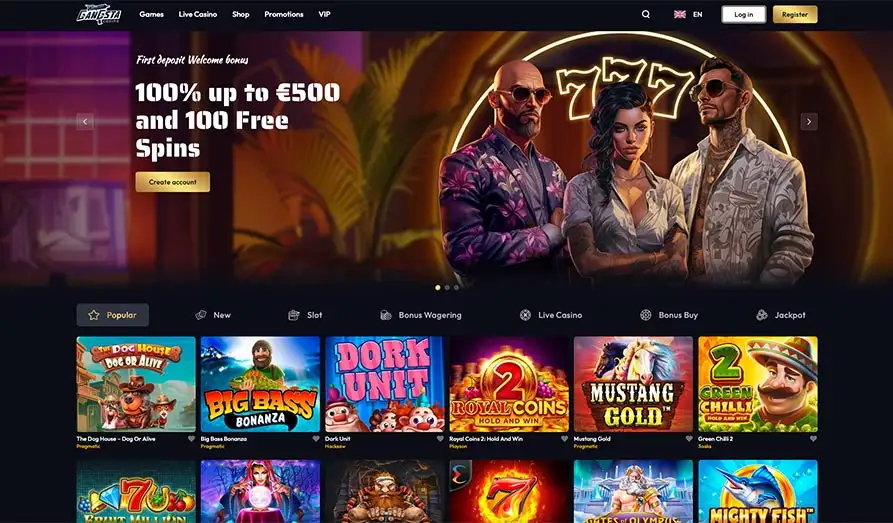Click the UK flag language icon
893x523 pixels.
[x=679, y=14]
